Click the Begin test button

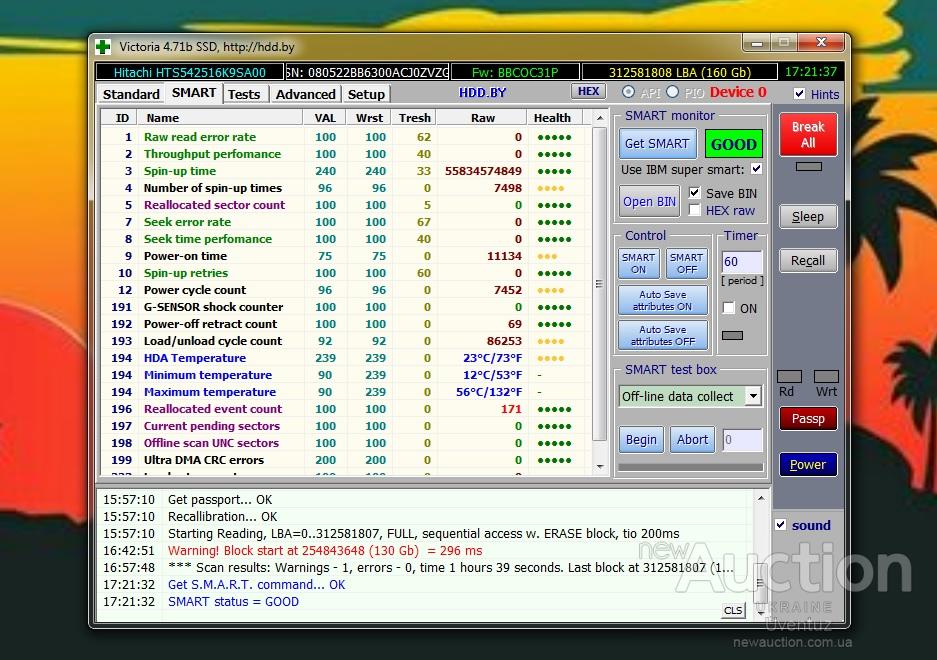[641, 440]
